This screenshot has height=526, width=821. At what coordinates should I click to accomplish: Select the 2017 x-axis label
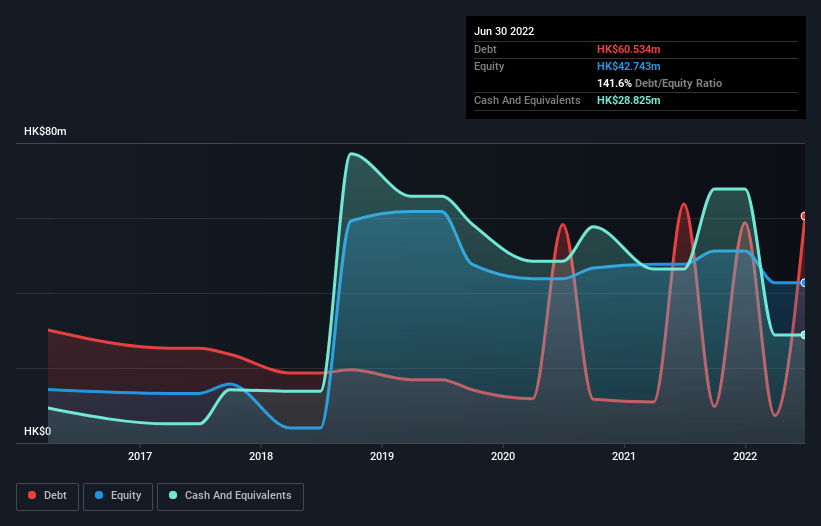tap(140, 456)
